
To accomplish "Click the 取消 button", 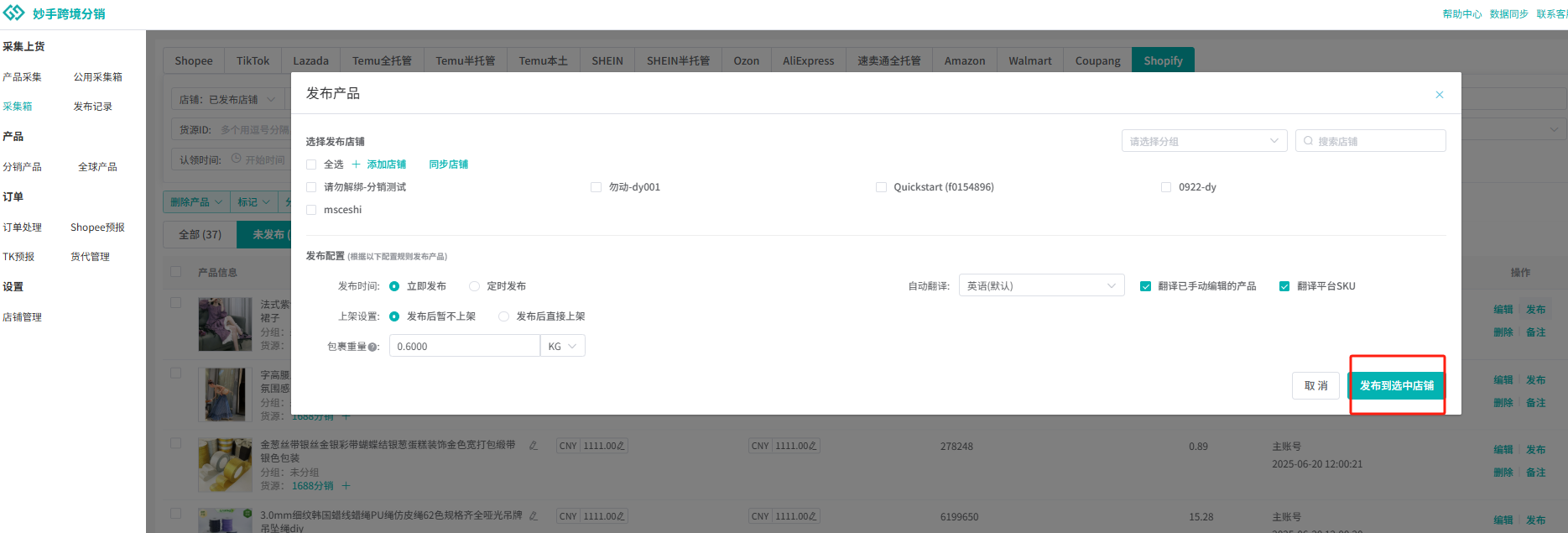I will [1315, 385].
